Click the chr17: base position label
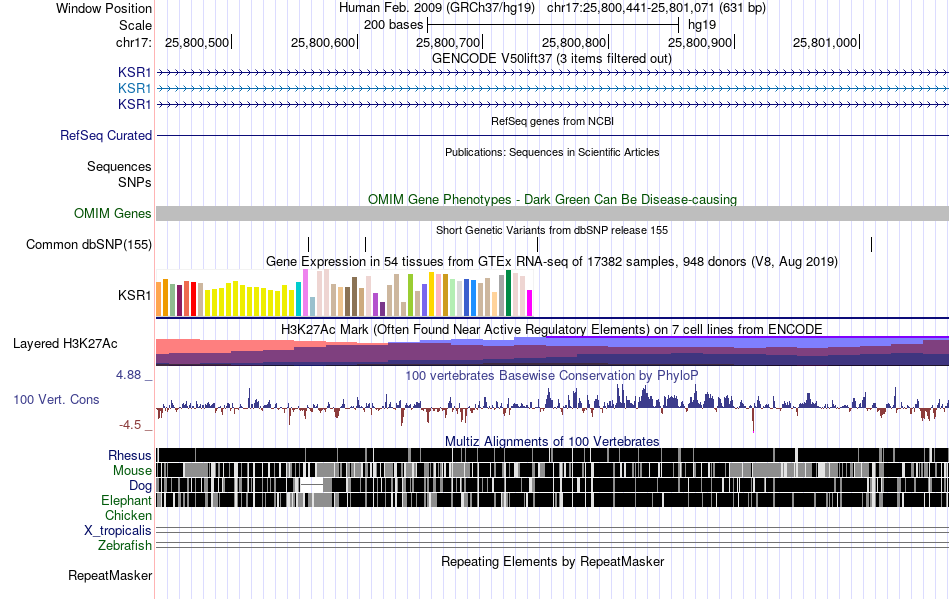 133,42
